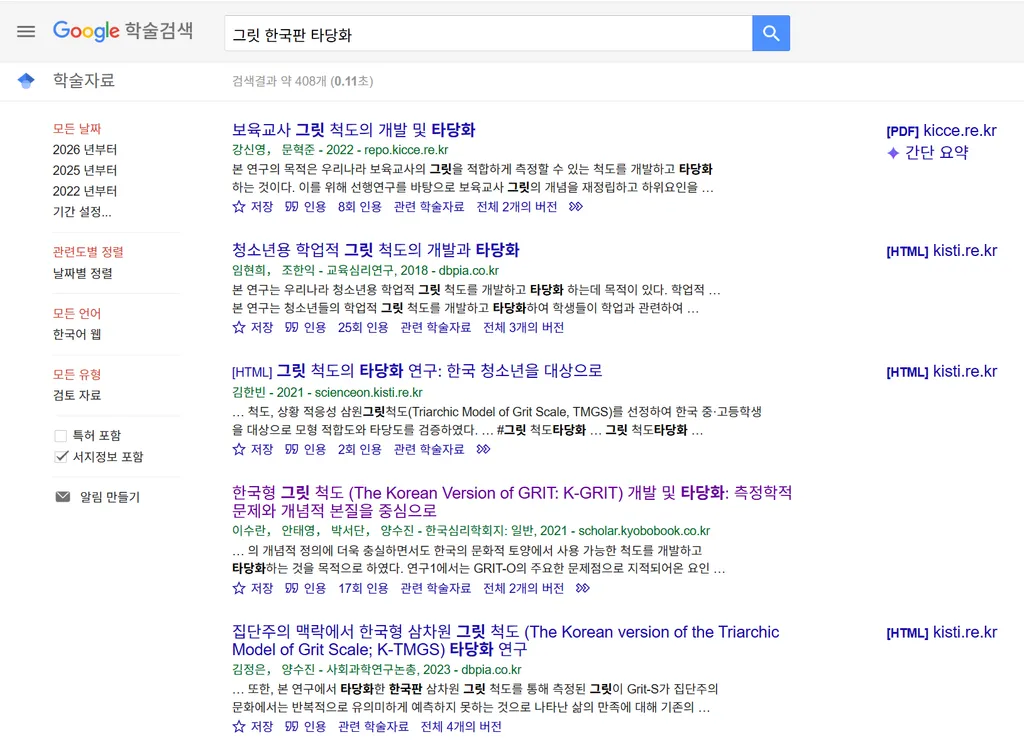Filter results from 2022 년부터
This screenshot has width=1024, height=749.
pos(85,191)
